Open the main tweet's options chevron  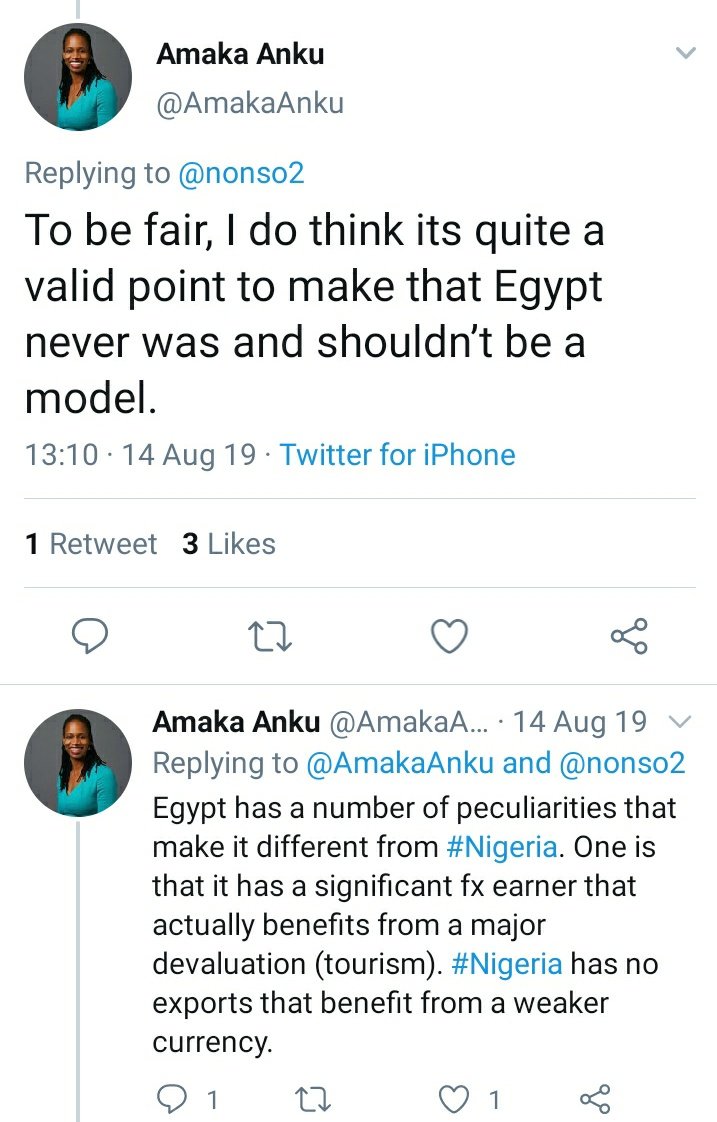click(x=685, y=53)
